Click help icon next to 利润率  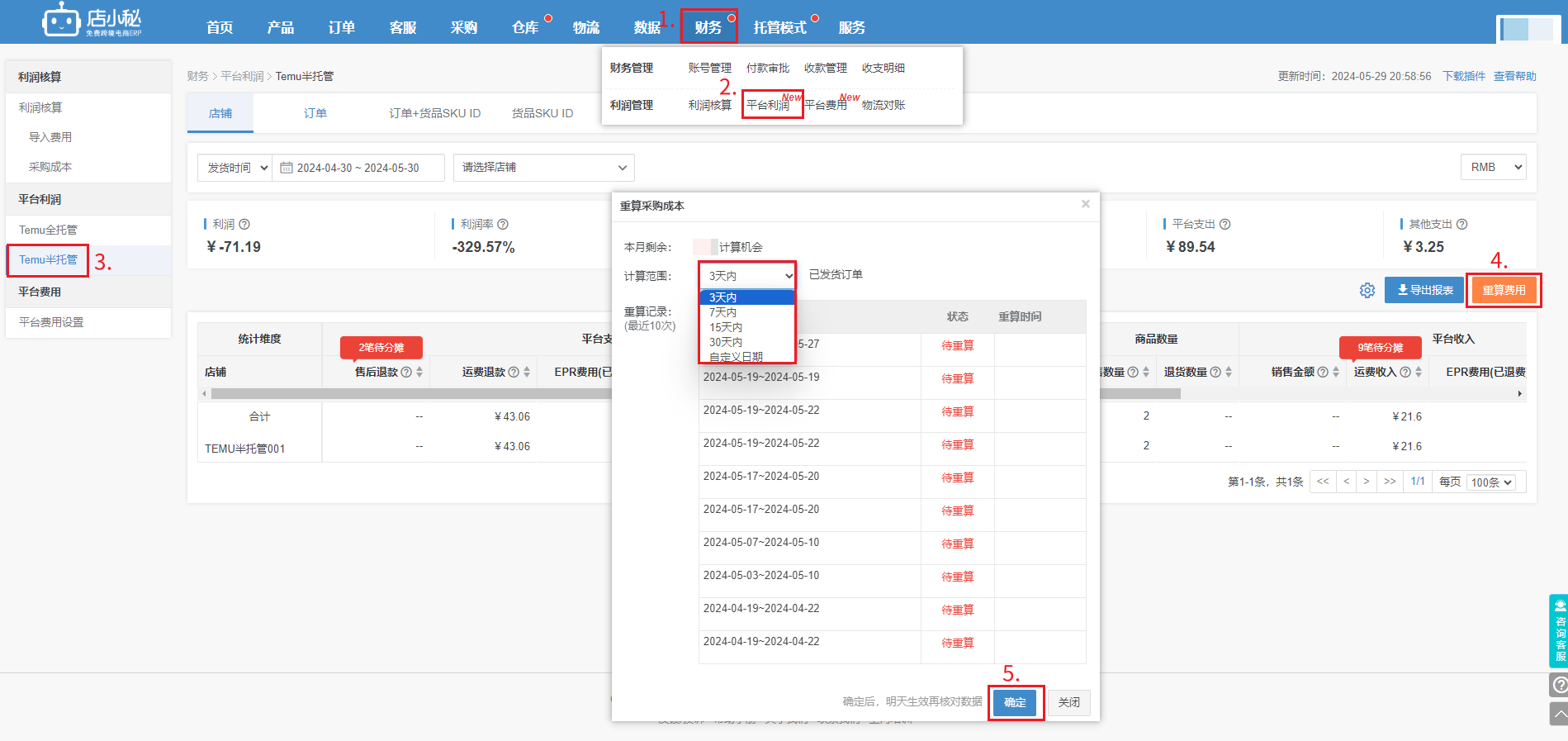coord(503,224)
